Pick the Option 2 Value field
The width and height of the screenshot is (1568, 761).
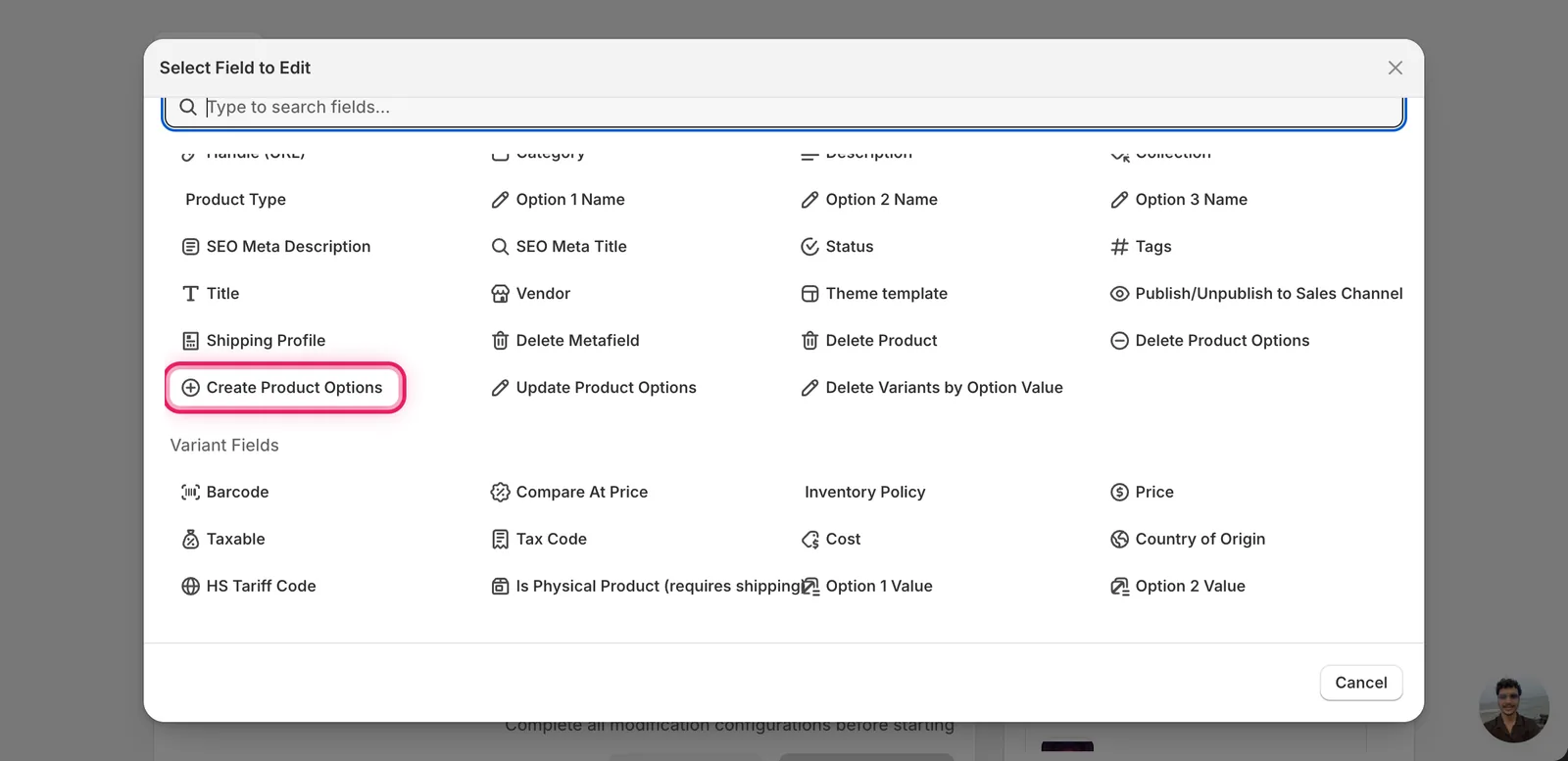[x=1178, y=586]
